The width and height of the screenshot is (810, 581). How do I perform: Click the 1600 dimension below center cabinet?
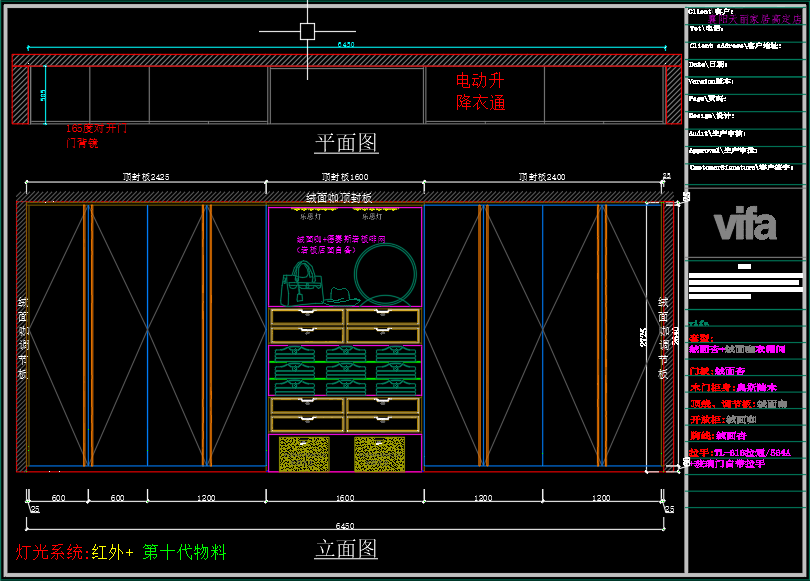pyautogui.click(x=345, y=498)
